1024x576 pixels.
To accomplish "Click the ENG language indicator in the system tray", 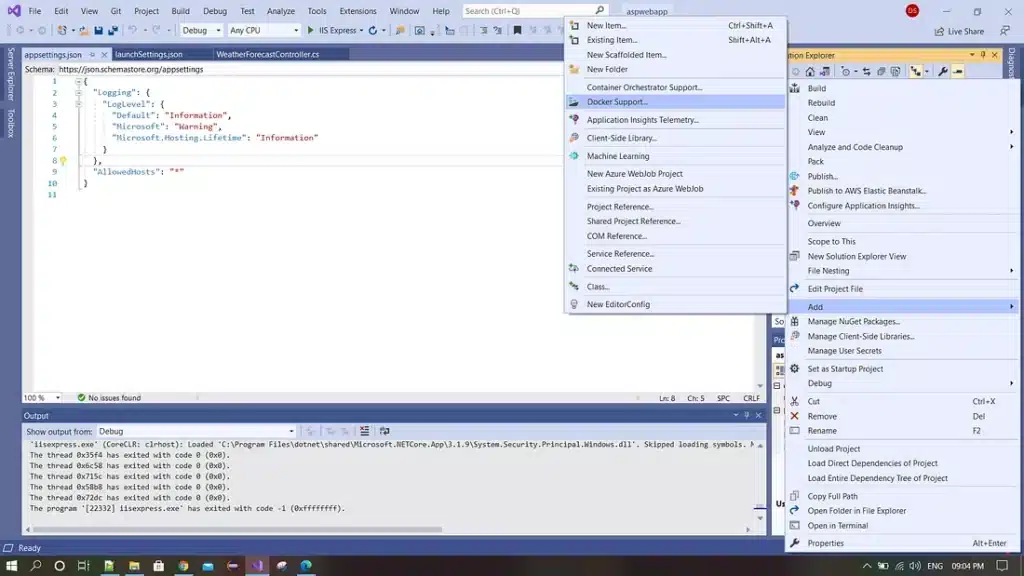I will tap(935, 566).
